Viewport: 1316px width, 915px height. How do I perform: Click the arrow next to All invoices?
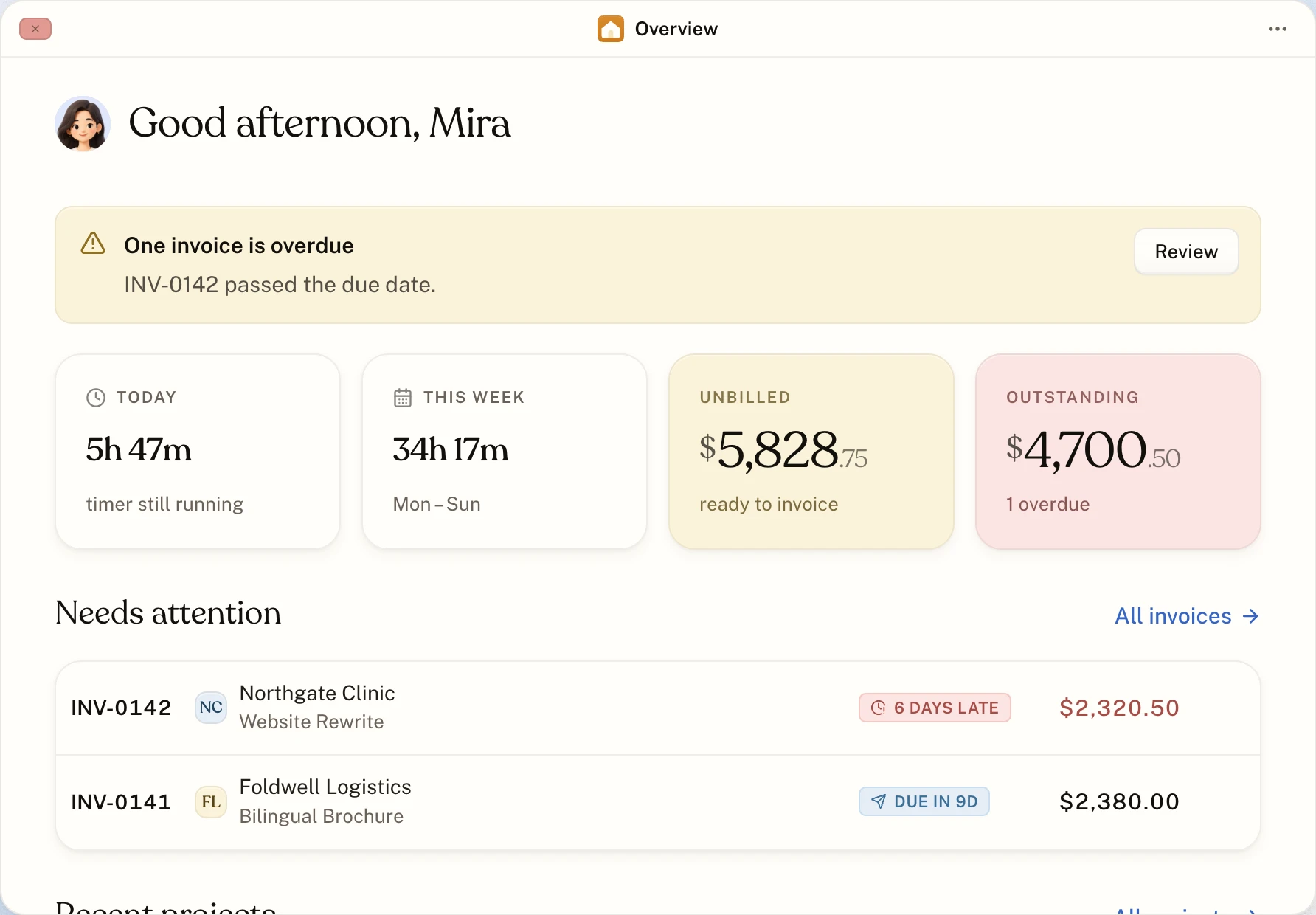pos(1250,616)
